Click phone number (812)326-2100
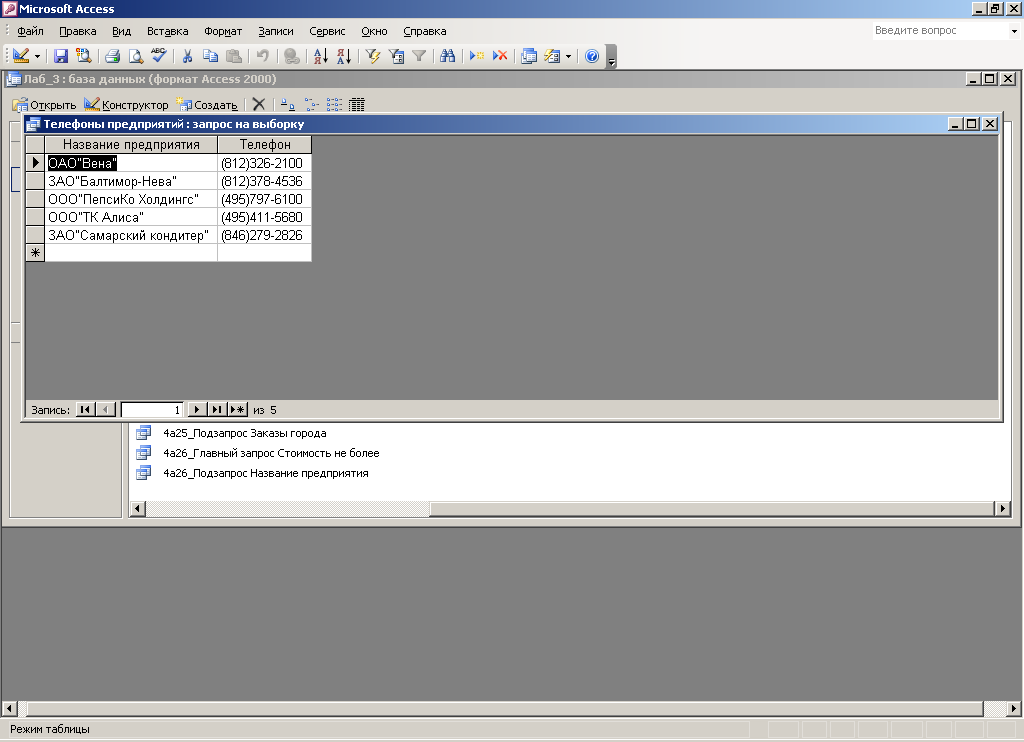Screen dimensions: 1024x742 [262, 163]
